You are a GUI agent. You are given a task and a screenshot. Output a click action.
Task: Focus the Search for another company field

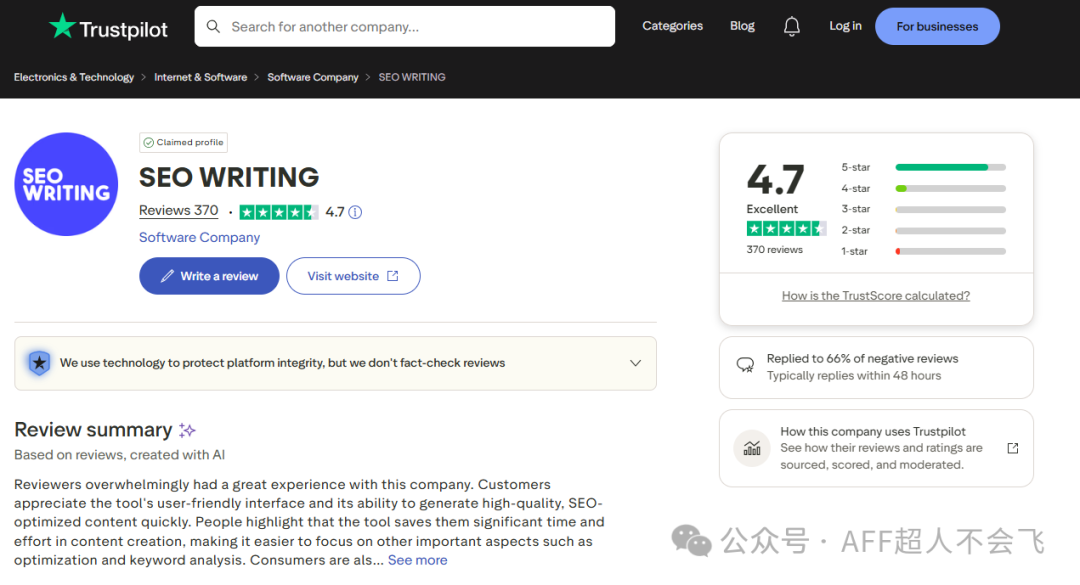pos(404,26)
